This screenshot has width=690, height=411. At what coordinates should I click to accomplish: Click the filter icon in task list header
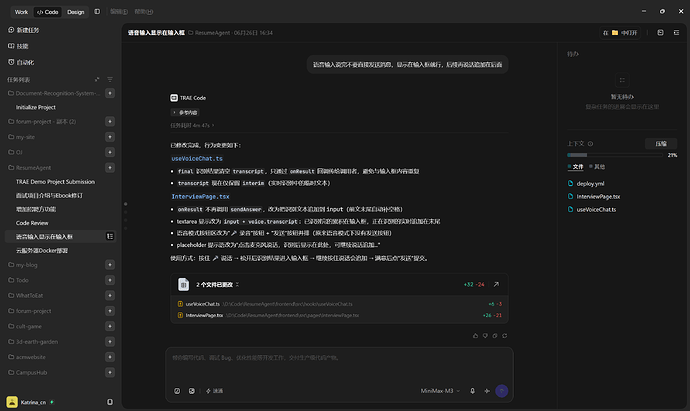(110, 79)
